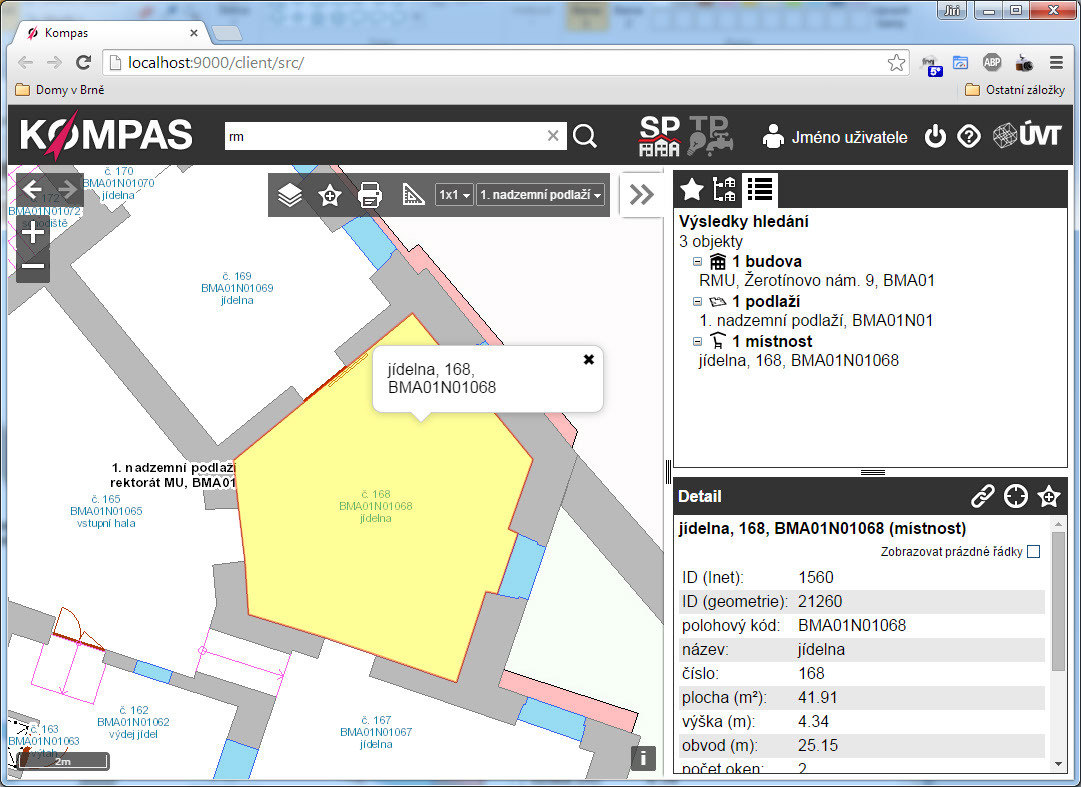Click the search magnifier icon
This screenshot has height=787, width=1081.
tap(585, 136)
